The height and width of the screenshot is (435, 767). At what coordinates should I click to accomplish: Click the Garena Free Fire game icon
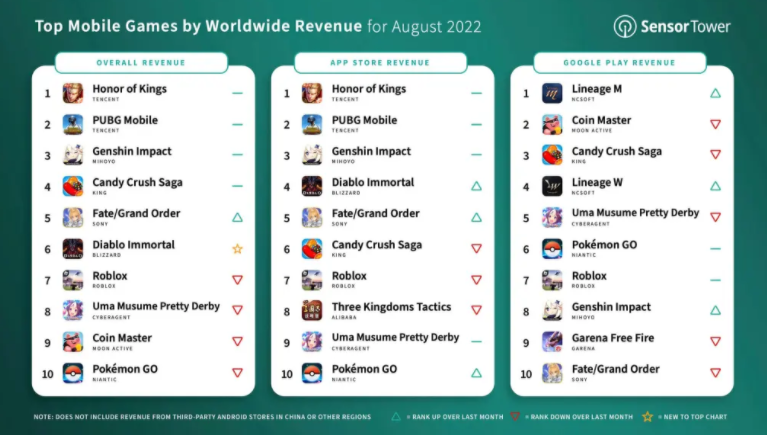pos(552,342)
